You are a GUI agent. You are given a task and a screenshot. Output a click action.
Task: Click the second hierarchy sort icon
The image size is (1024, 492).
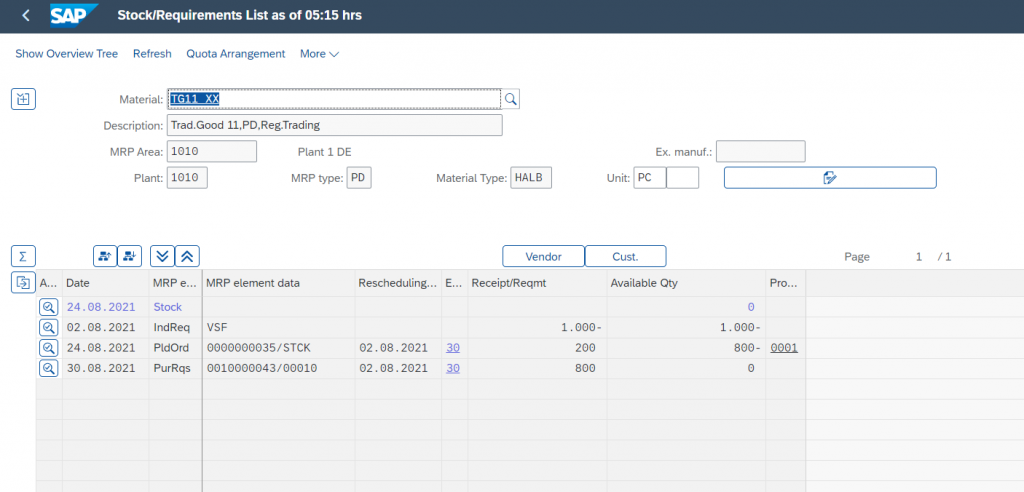pos(130,256)
